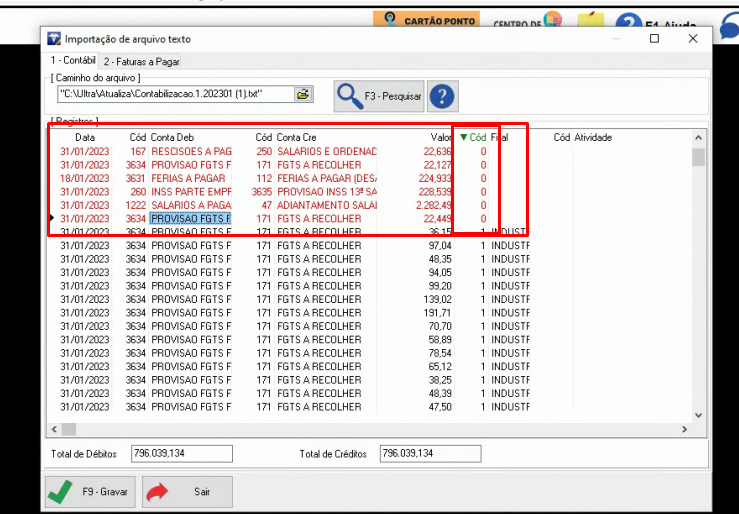Click the yellow sticky note icon in background
The width and height of the screenshot is (739, 514).
591,20
